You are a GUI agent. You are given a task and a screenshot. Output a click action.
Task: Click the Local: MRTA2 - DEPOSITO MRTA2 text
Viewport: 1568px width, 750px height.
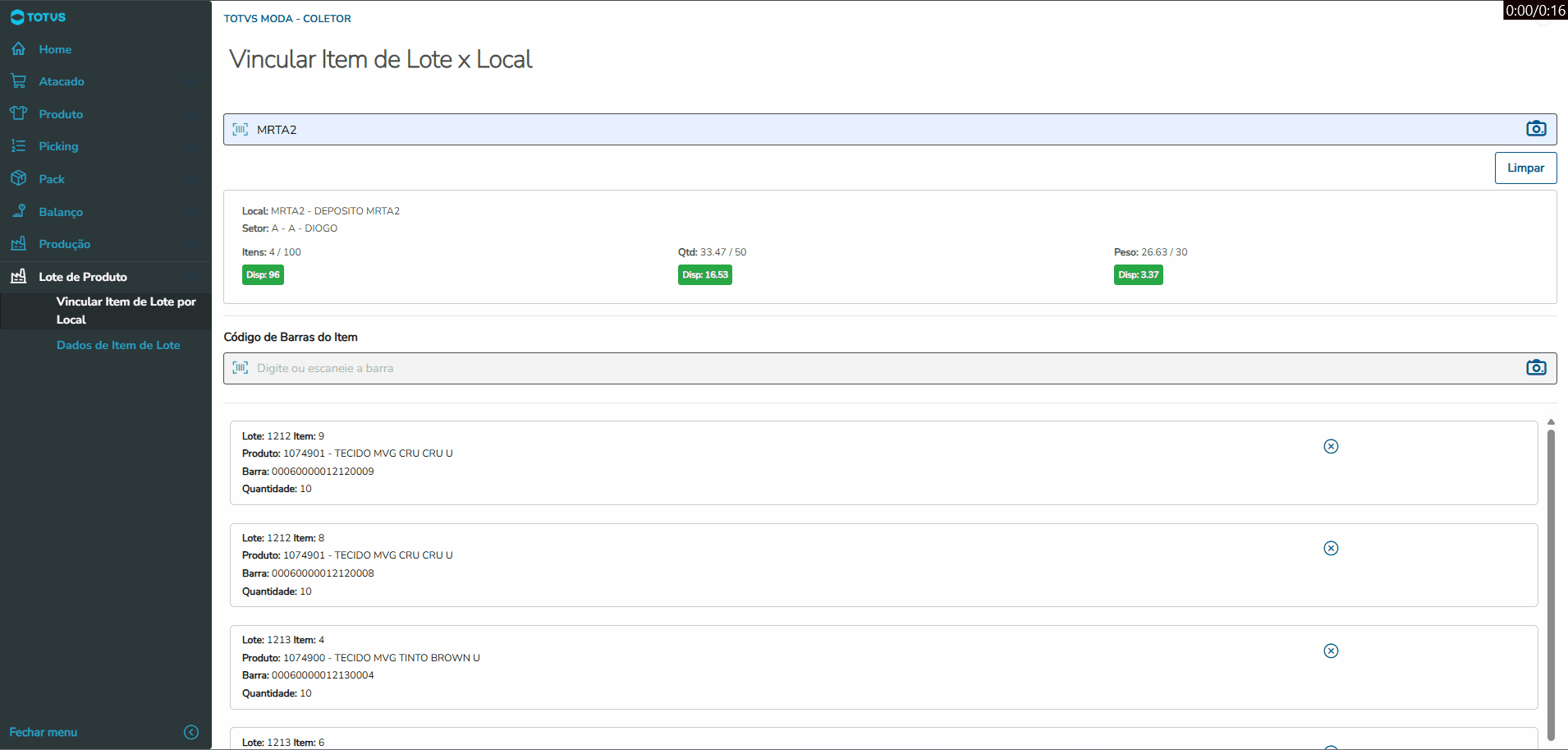click(x=321, y=211)
